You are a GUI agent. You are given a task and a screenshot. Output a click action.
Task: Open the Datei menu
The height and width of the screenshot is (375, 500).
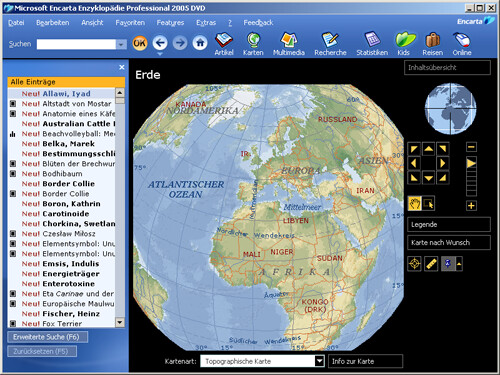click(16, 23)
